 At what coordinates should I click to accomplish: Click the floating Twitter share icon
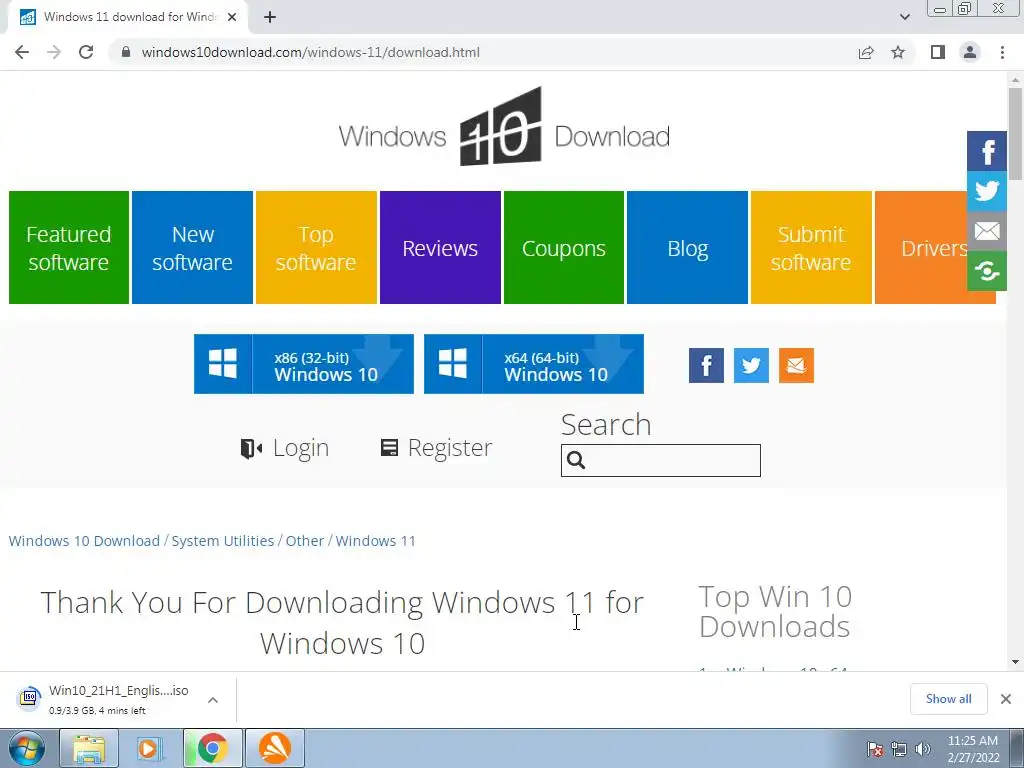(987, 191)
